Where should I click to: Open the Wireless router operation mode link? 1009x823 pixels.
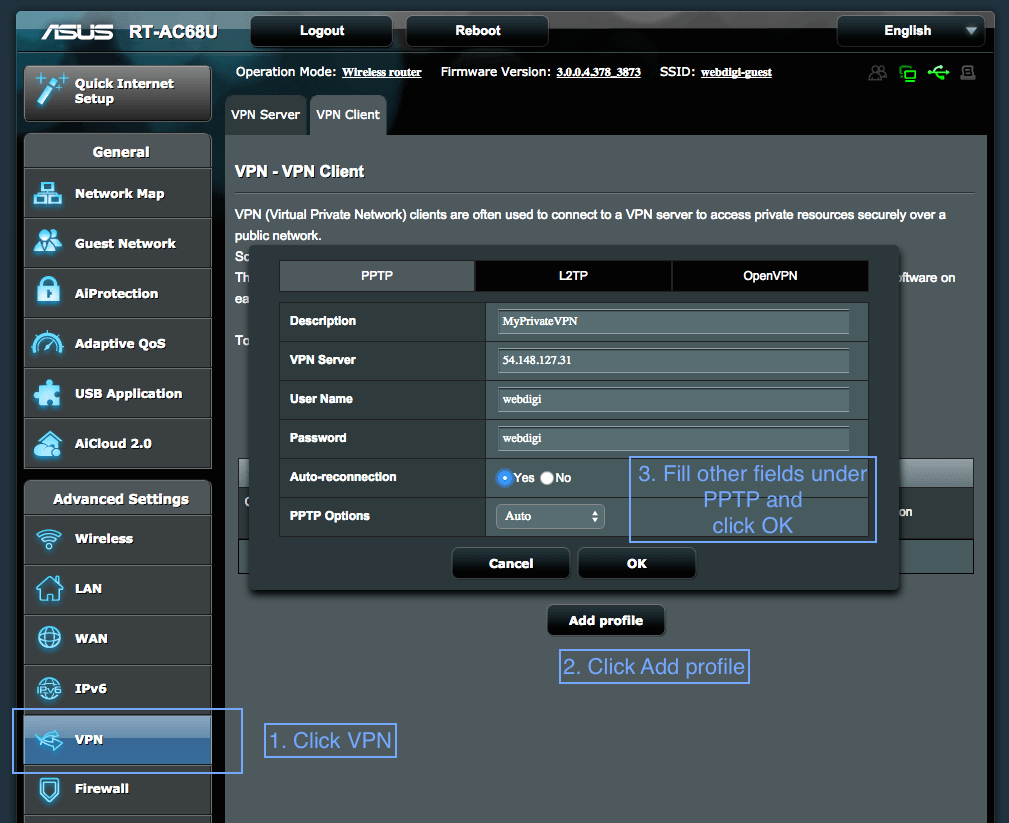381,71
